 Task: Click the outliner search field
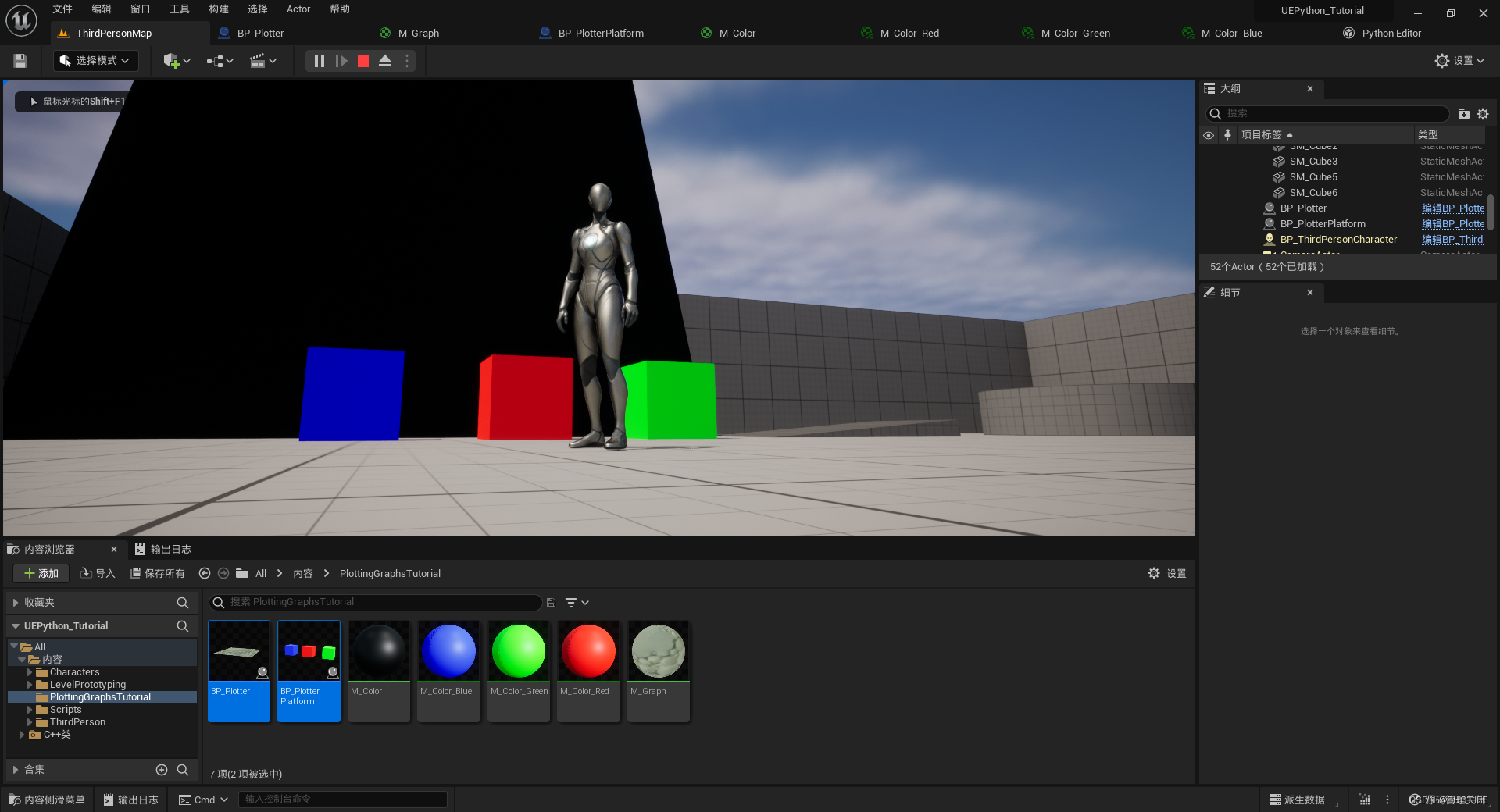point(1327,114)
